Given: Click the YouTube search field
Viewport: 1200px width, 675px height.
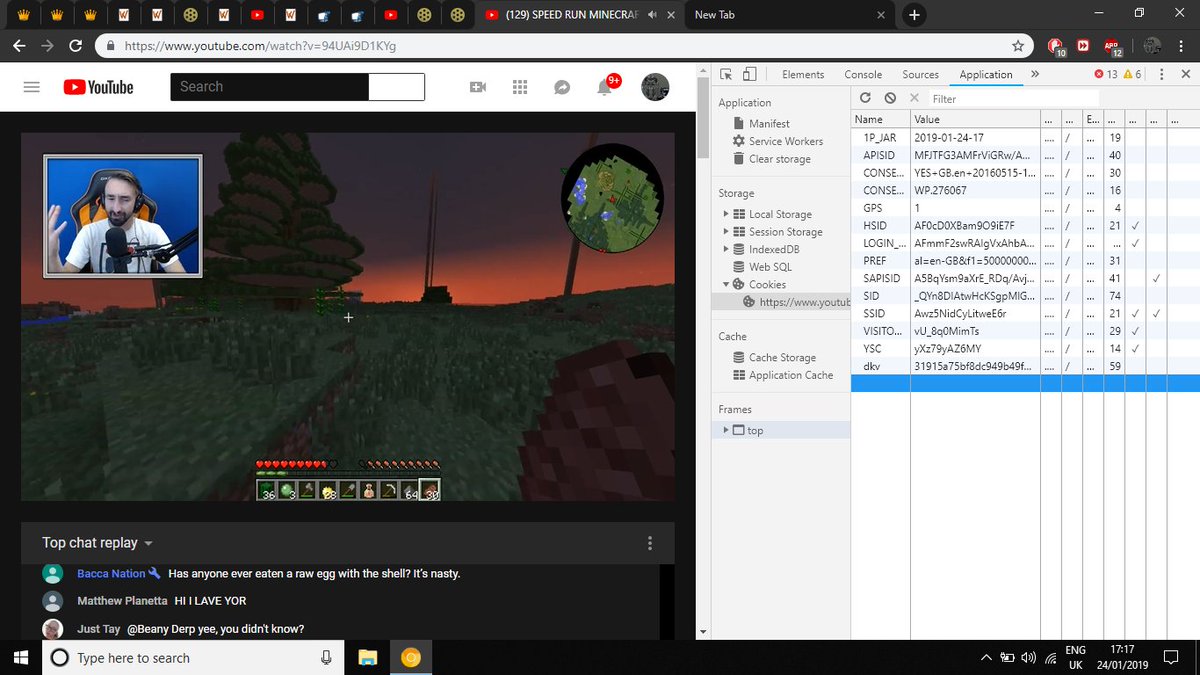Looking at the screenshot, I should 269,87.
